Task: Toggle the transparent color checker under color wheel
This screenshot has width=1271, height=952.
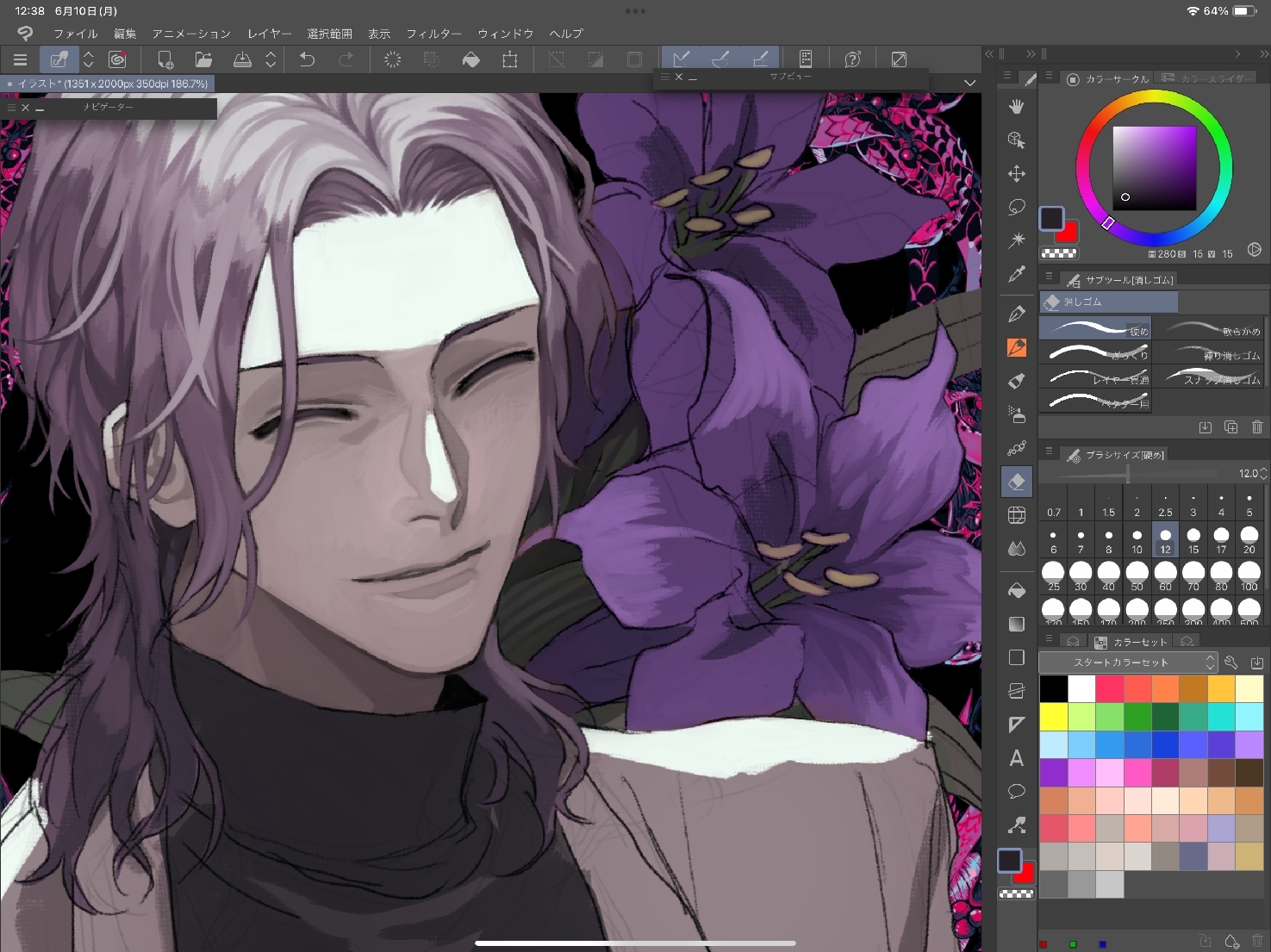Action: [x=1058, y=253]
